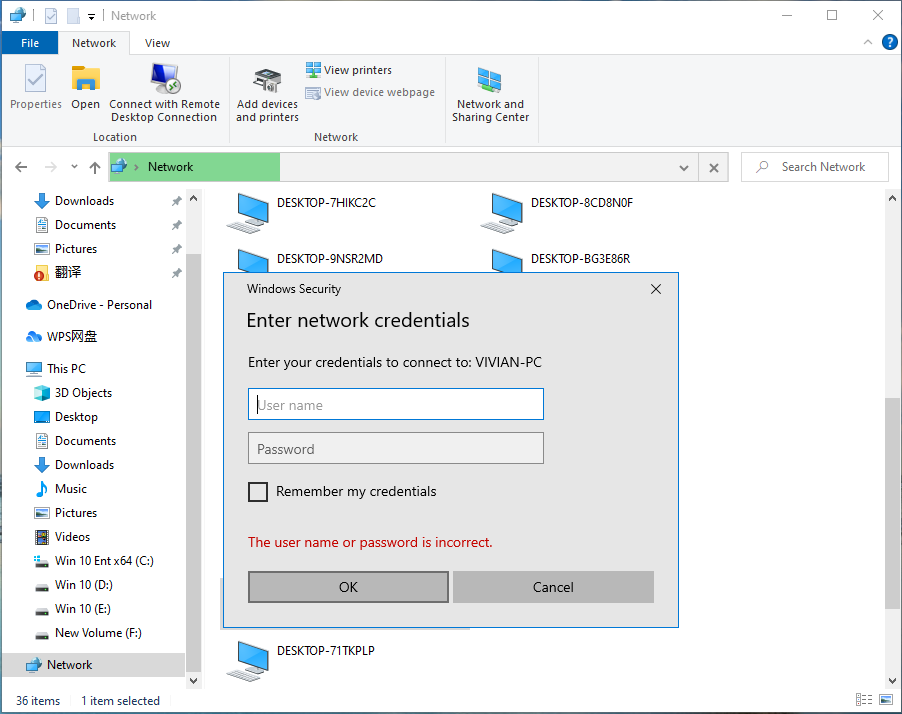Screen dimensions: 902x714
Task: Cancel the network credentials dialog
Action: point(553,587)
